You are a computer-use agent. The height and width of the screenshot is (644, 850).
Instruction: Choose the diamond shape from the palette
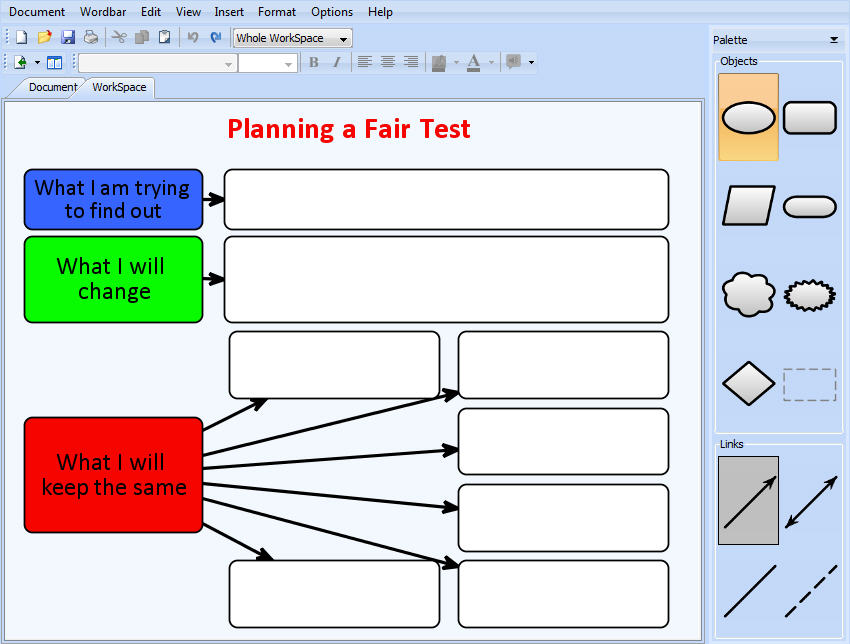pos(748,384)
